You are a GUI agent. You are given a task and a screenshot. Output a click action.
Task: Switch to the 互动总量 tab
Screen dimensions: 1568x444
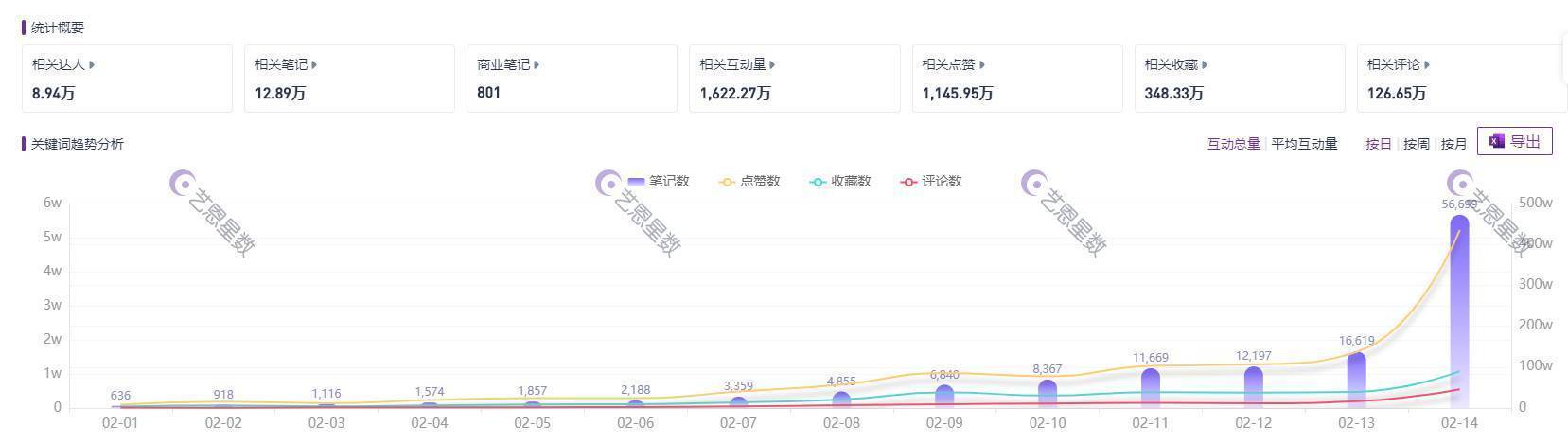coord(1233,144)
